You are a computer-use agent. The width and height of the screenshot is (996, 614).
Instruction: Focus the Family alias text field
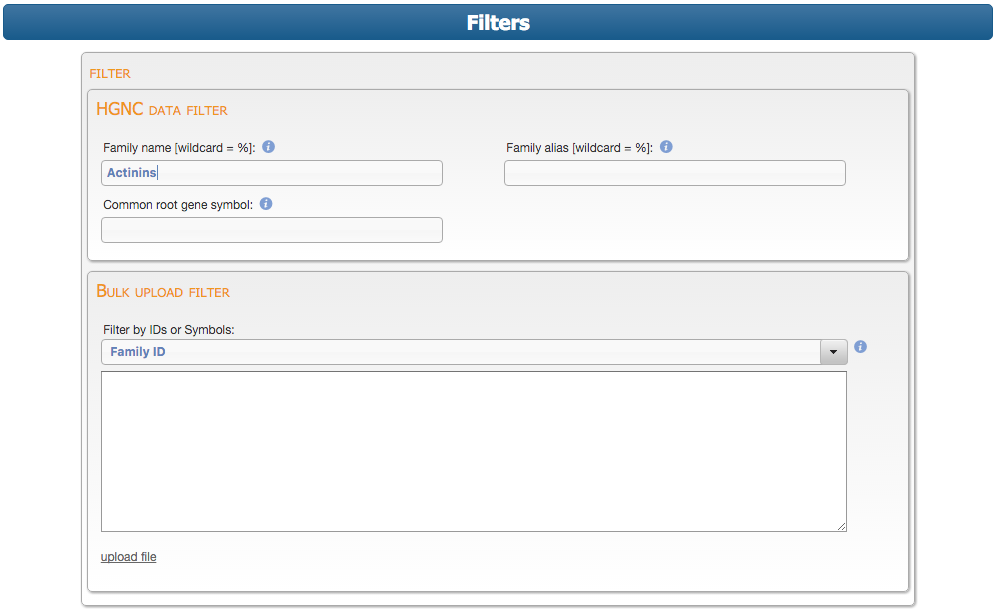coord(675,173)
